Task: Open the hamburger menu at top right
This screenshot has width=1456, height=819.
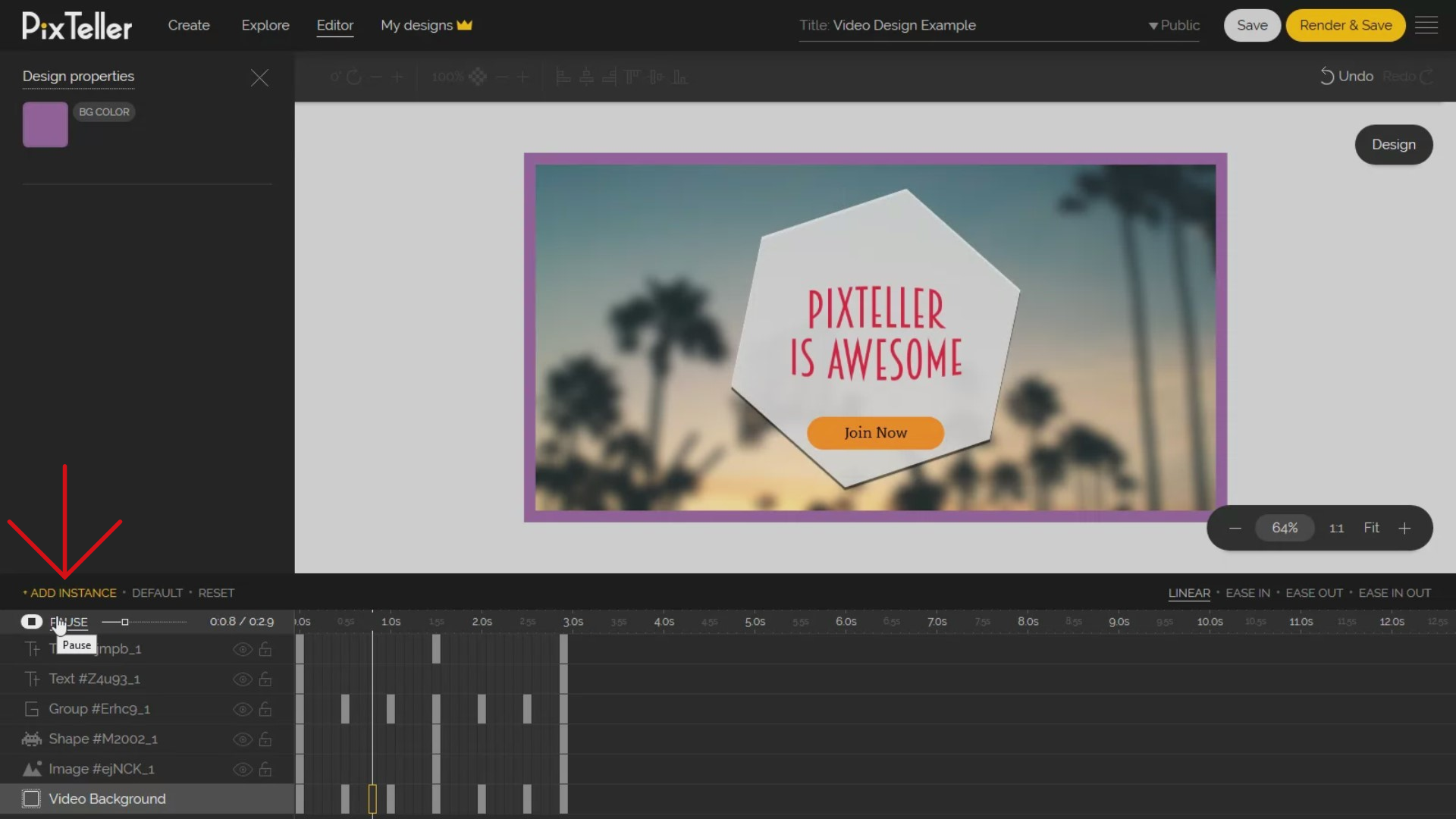Action: [x=1426, y=25]
